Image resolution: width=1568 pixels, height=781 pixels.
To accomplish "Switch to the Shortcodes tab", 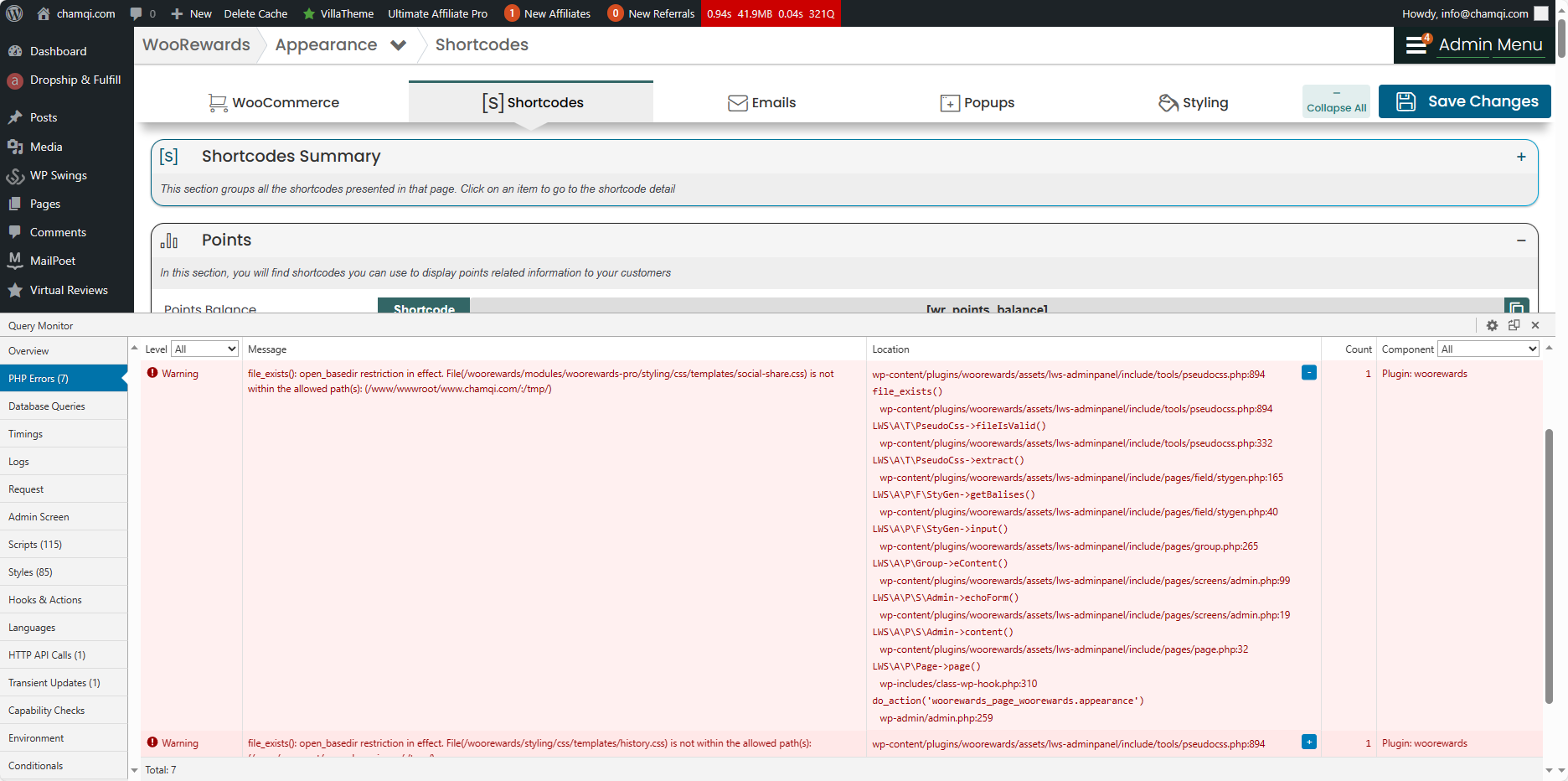I will 531,102.
